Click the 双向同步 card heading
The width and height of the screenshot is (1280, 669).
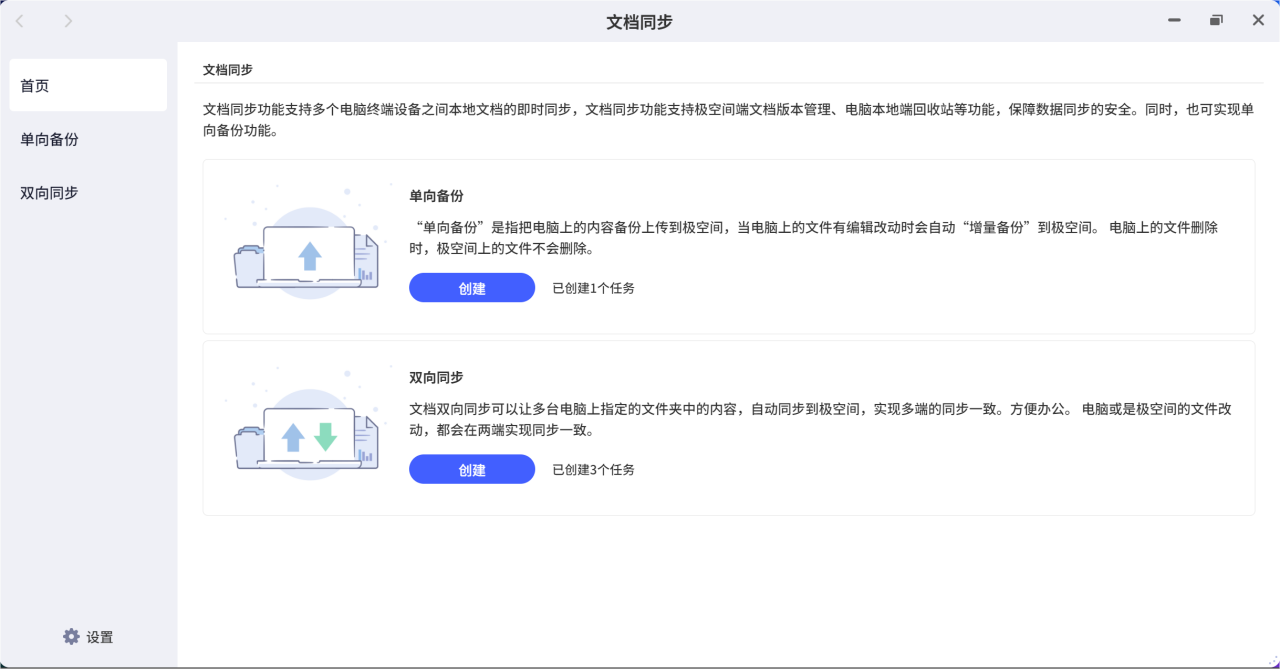436,378
